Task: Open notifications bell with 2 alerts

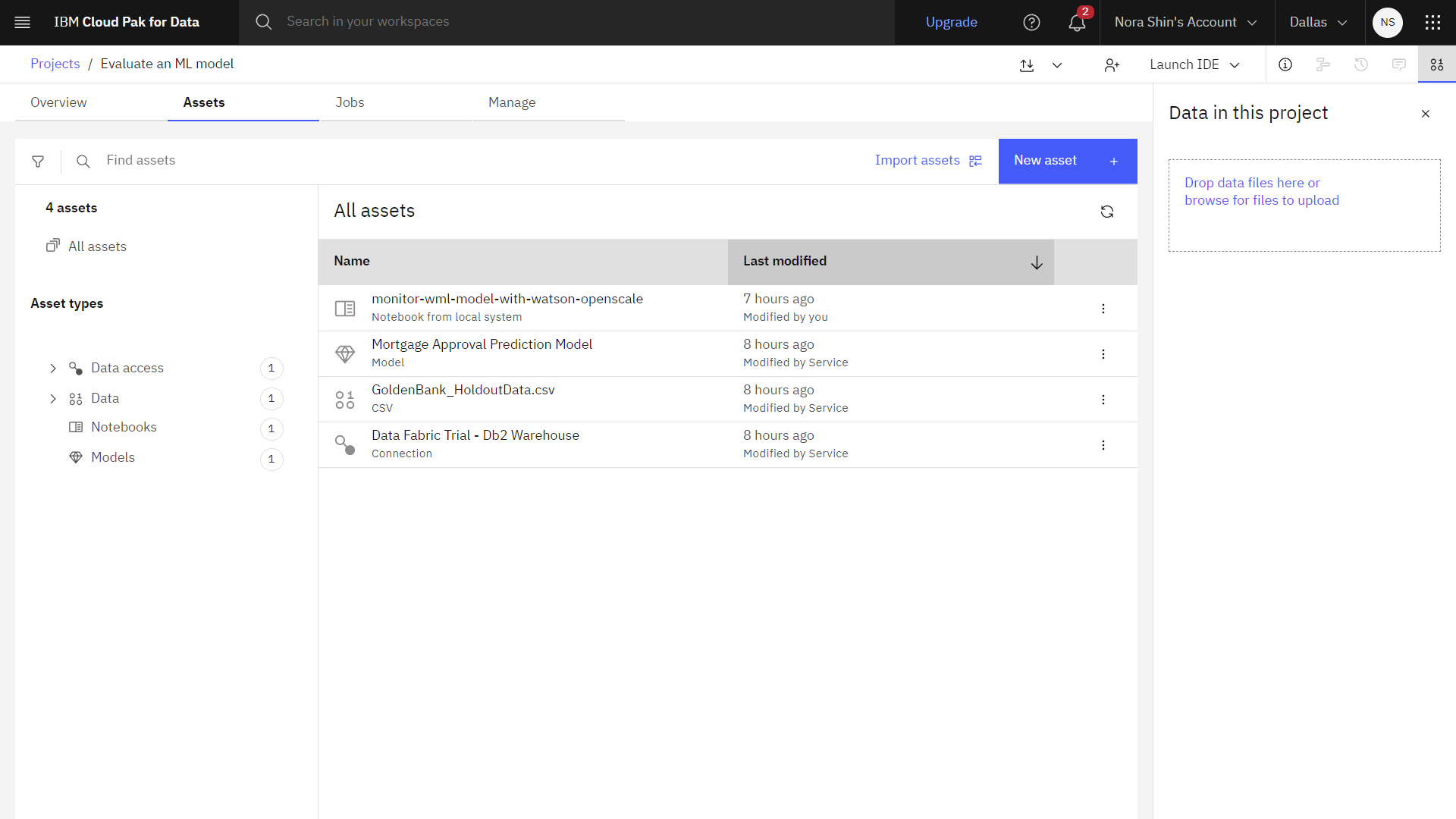Action: [1078, 23]
